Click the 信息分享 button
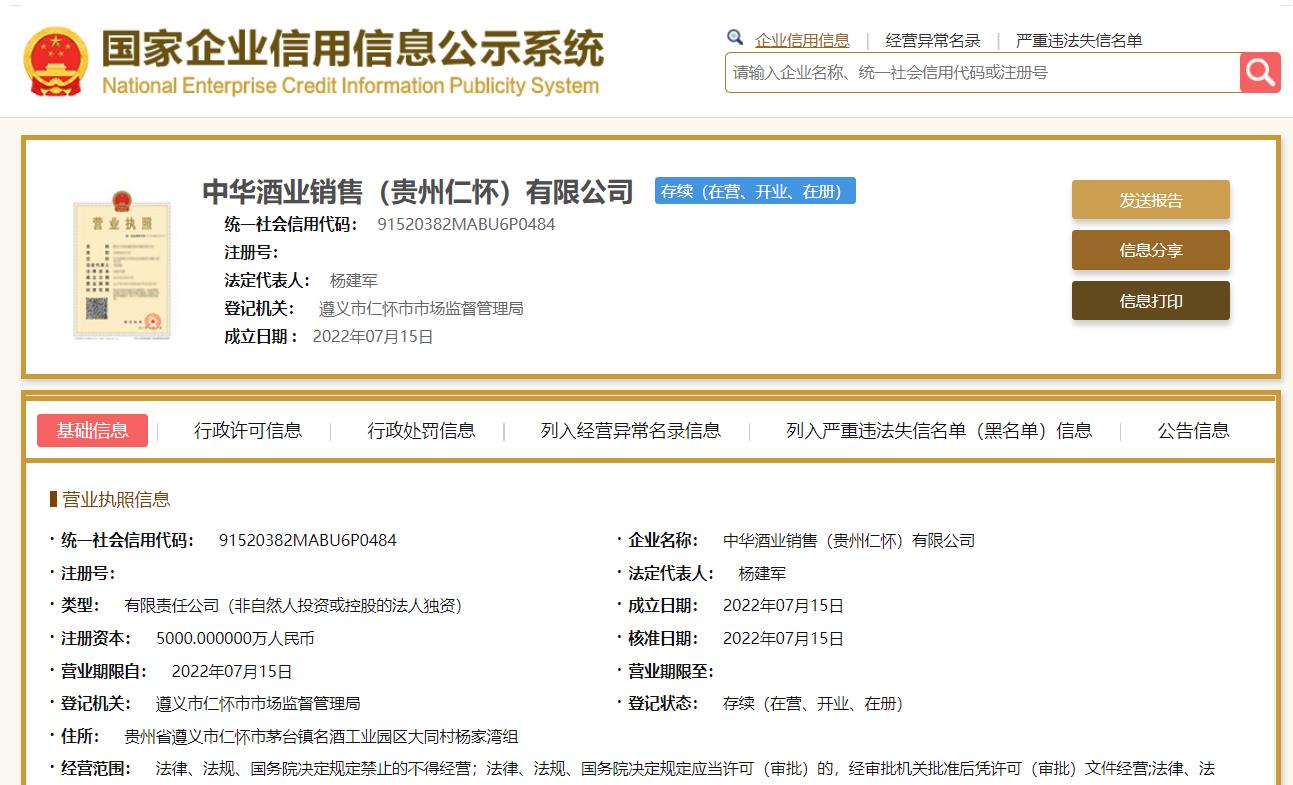This screenshot has height=785, width=1293. tap(1150, 251)
